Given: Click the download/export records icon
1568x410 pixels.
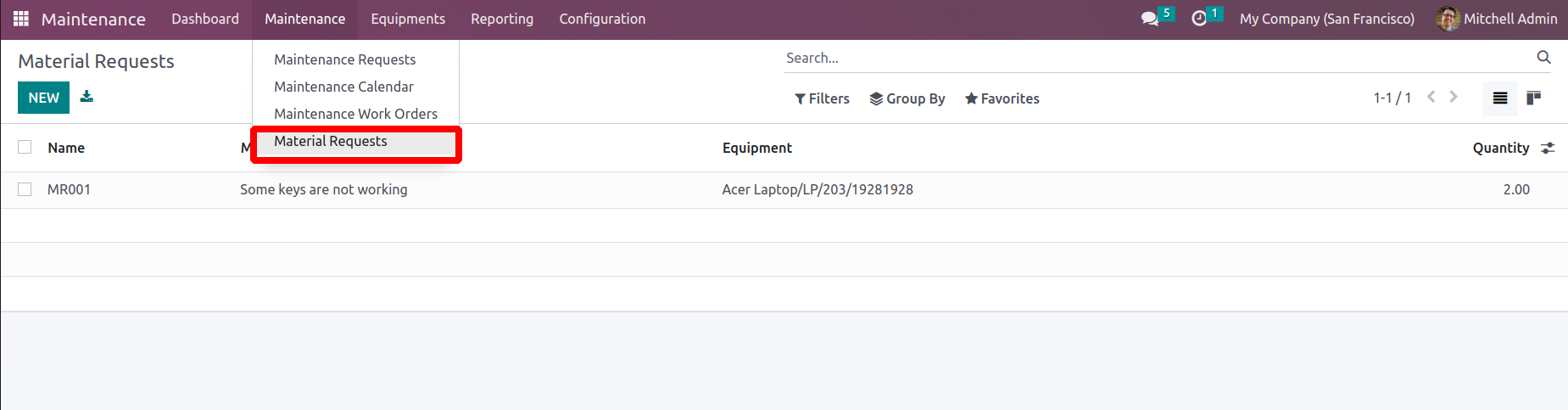Looking at the screenshot, I should (x=86, y=97).
